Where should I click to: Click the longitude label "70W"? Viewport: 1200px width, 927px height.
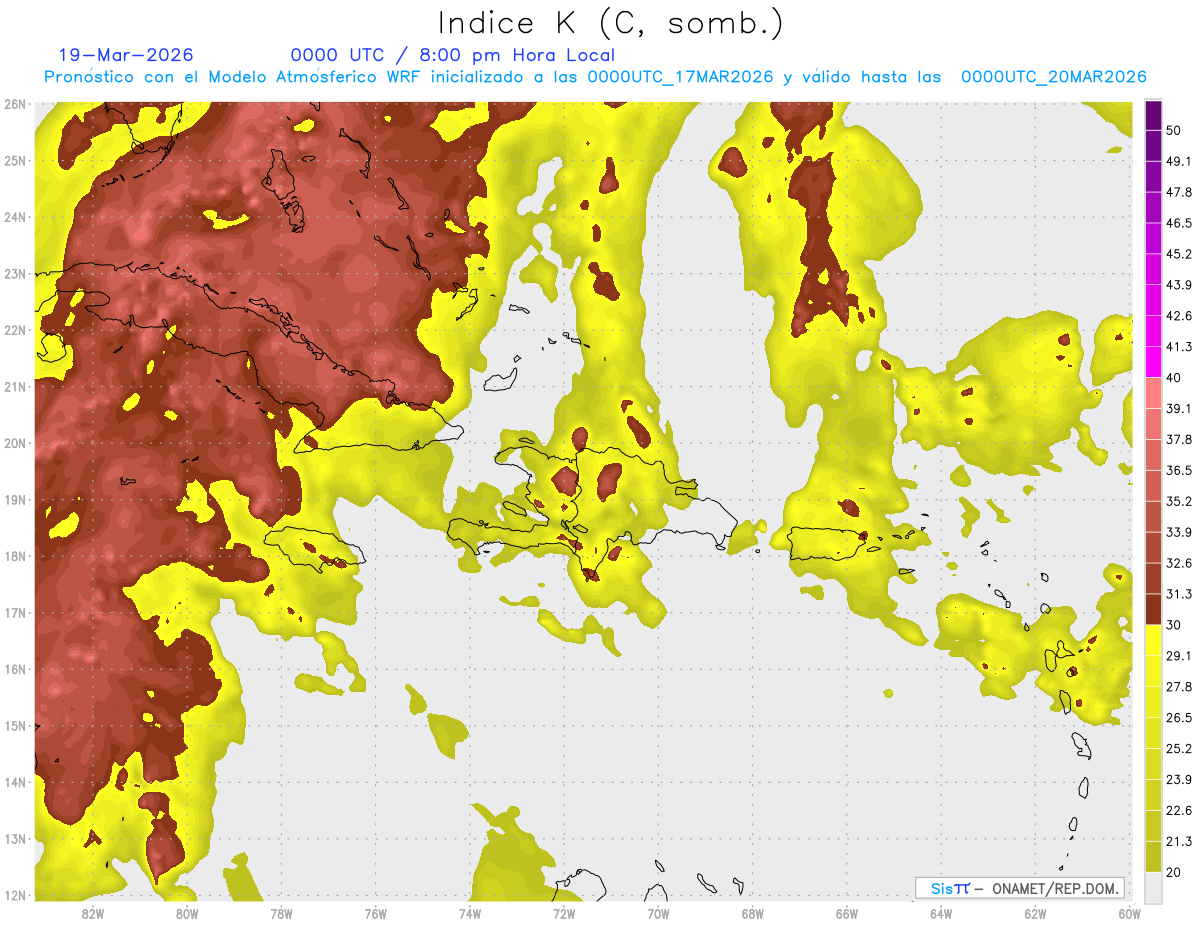pos(658,913)
